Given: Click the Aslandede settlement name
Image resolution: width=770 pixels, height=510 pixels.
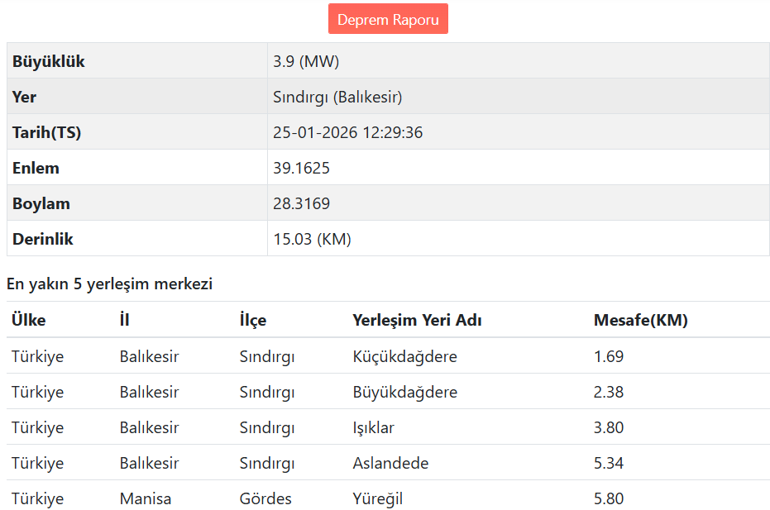Looking at the screenshot, I should click(390, 463).
